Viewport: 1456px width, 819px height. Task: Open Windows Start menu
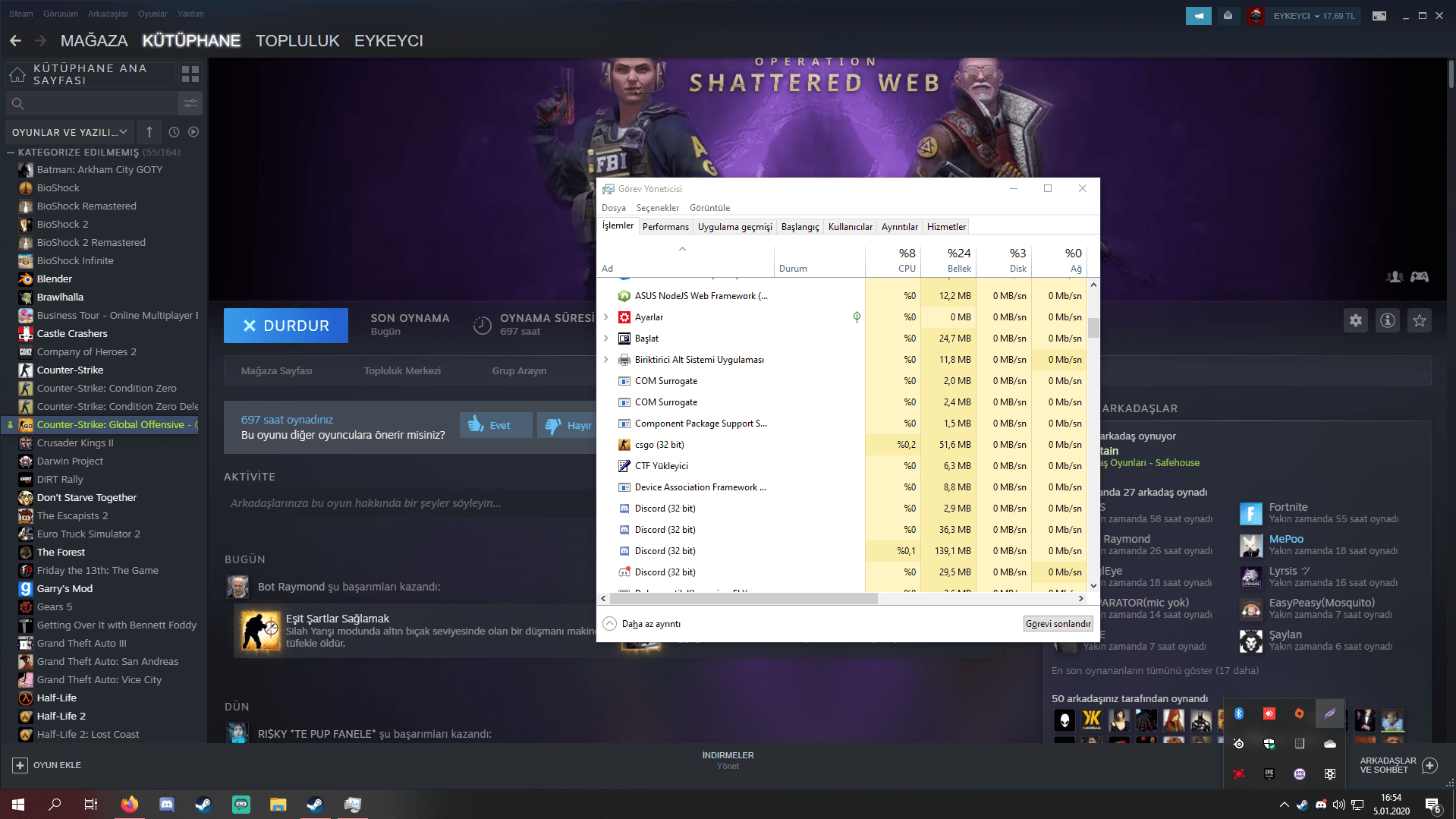[x=18, y=805]
